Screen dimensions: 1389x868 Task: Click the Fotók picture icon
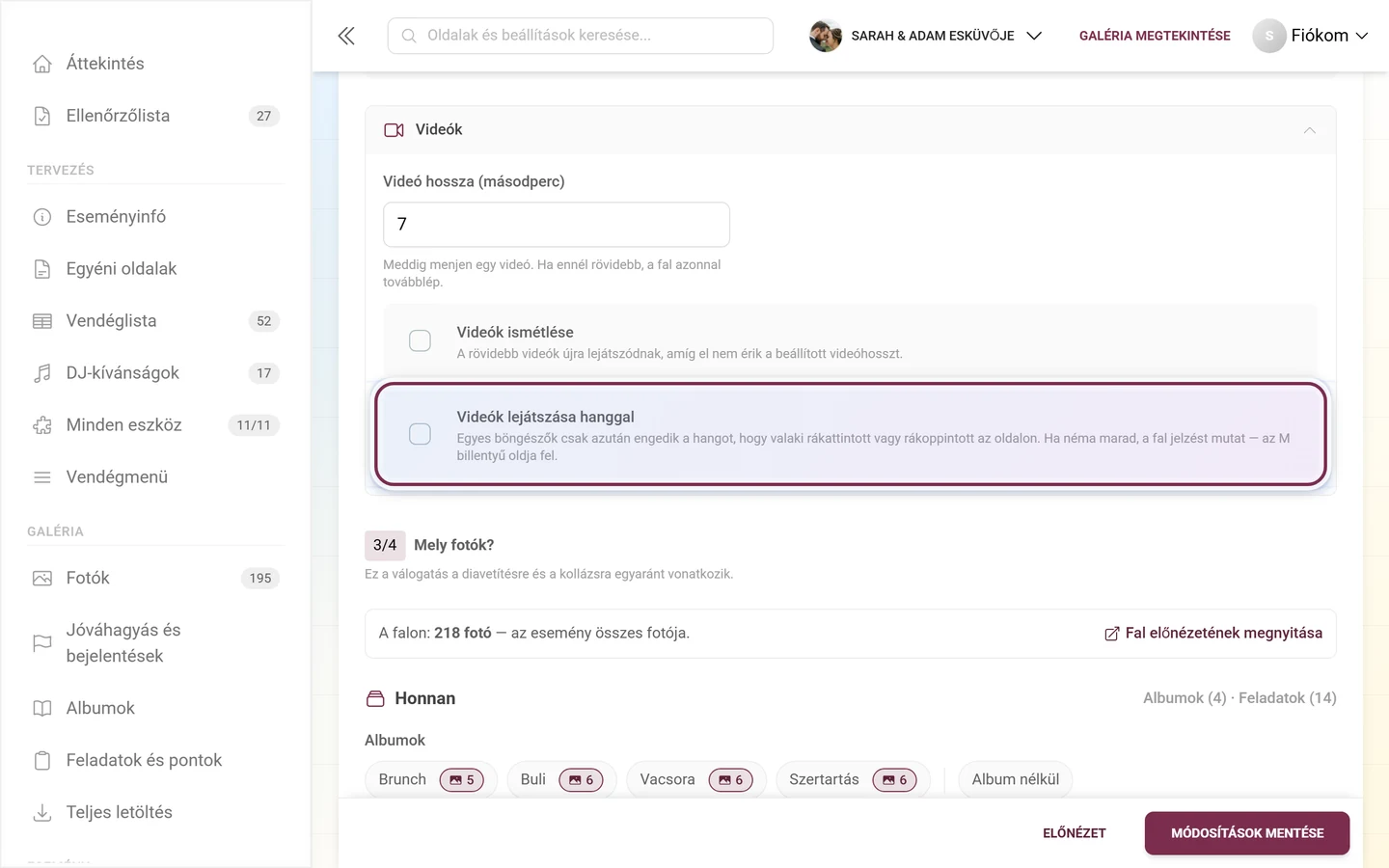point(42,579)
